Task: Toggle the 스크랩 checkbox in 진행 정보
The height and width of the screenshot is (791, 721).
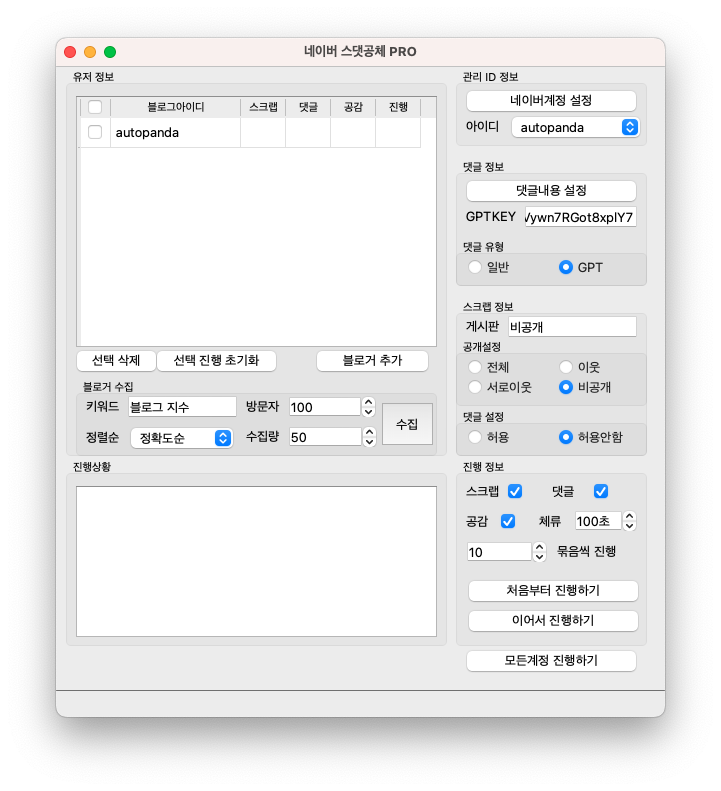Action: [515, 491]
